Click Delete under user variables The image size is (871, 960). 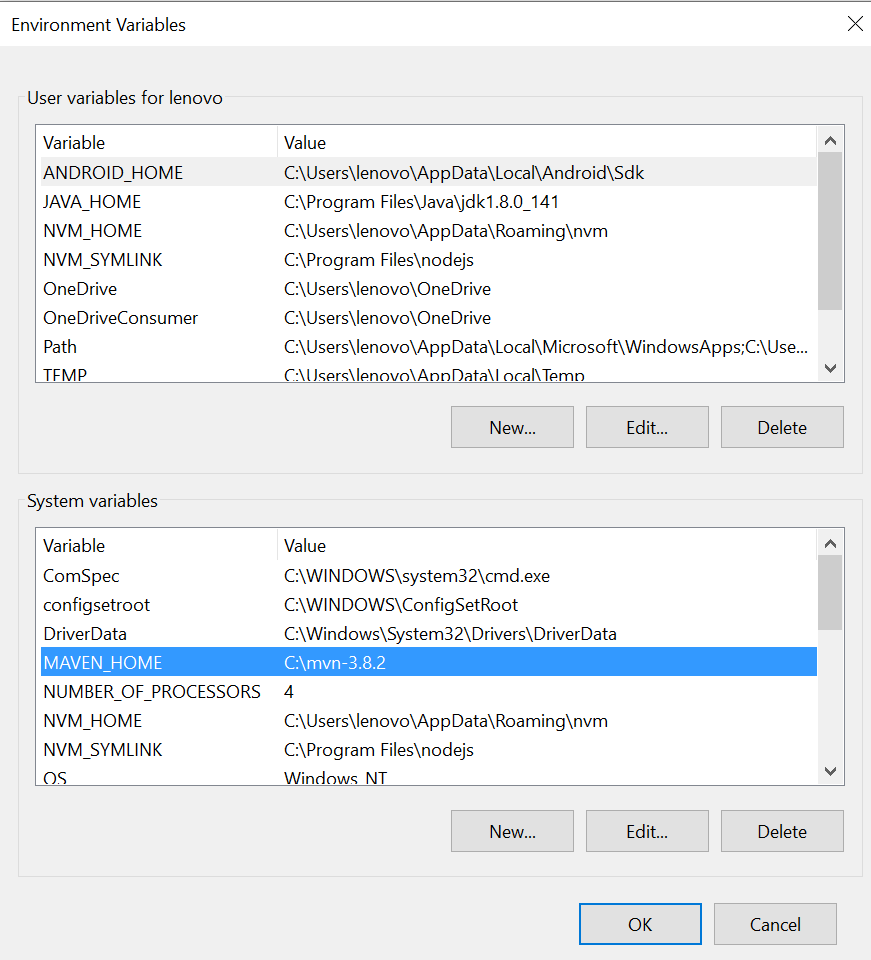tap(782, 427)
